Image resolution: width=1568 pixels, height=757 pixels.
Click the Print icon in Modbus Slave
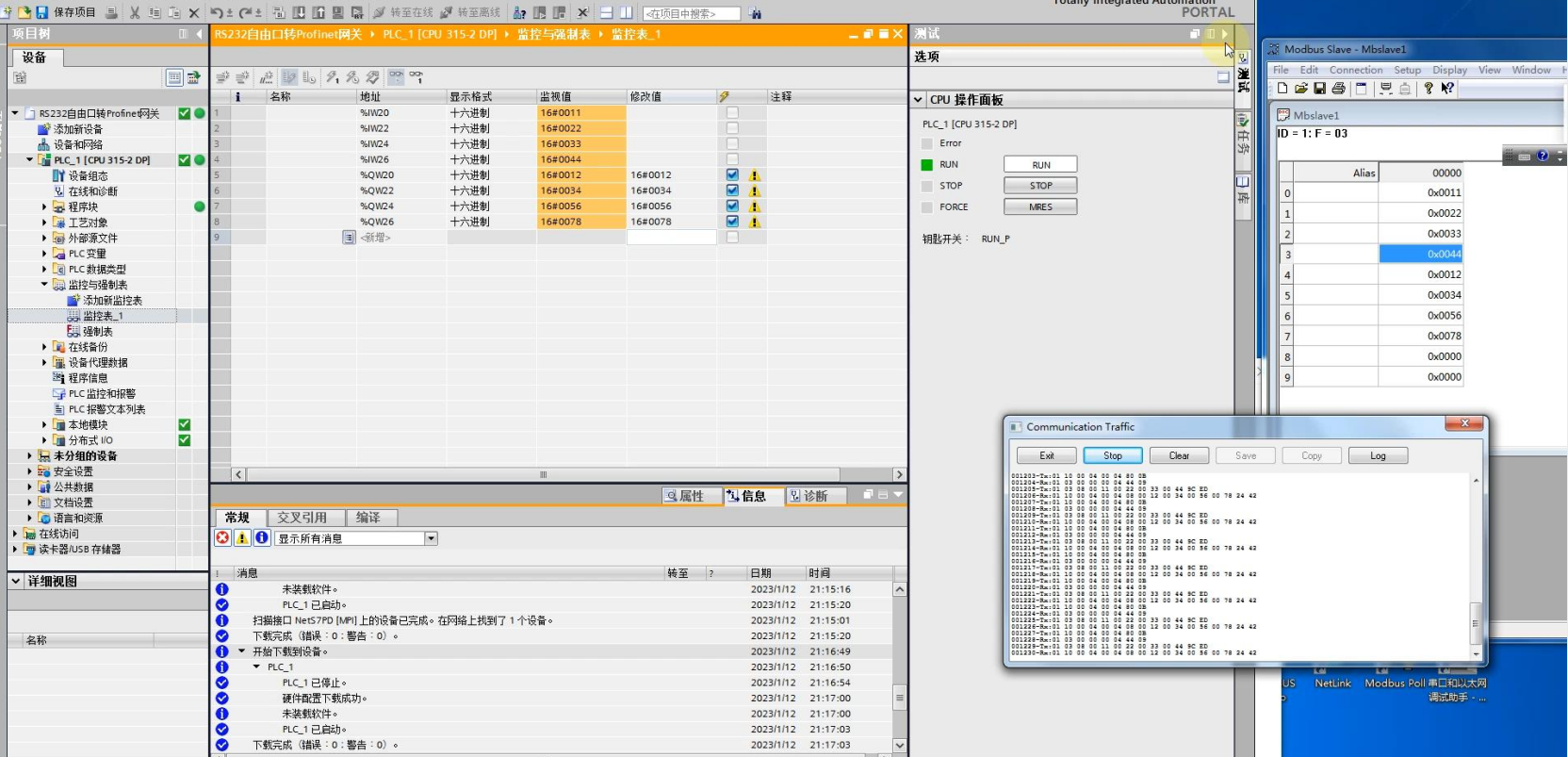point(1338,88)
